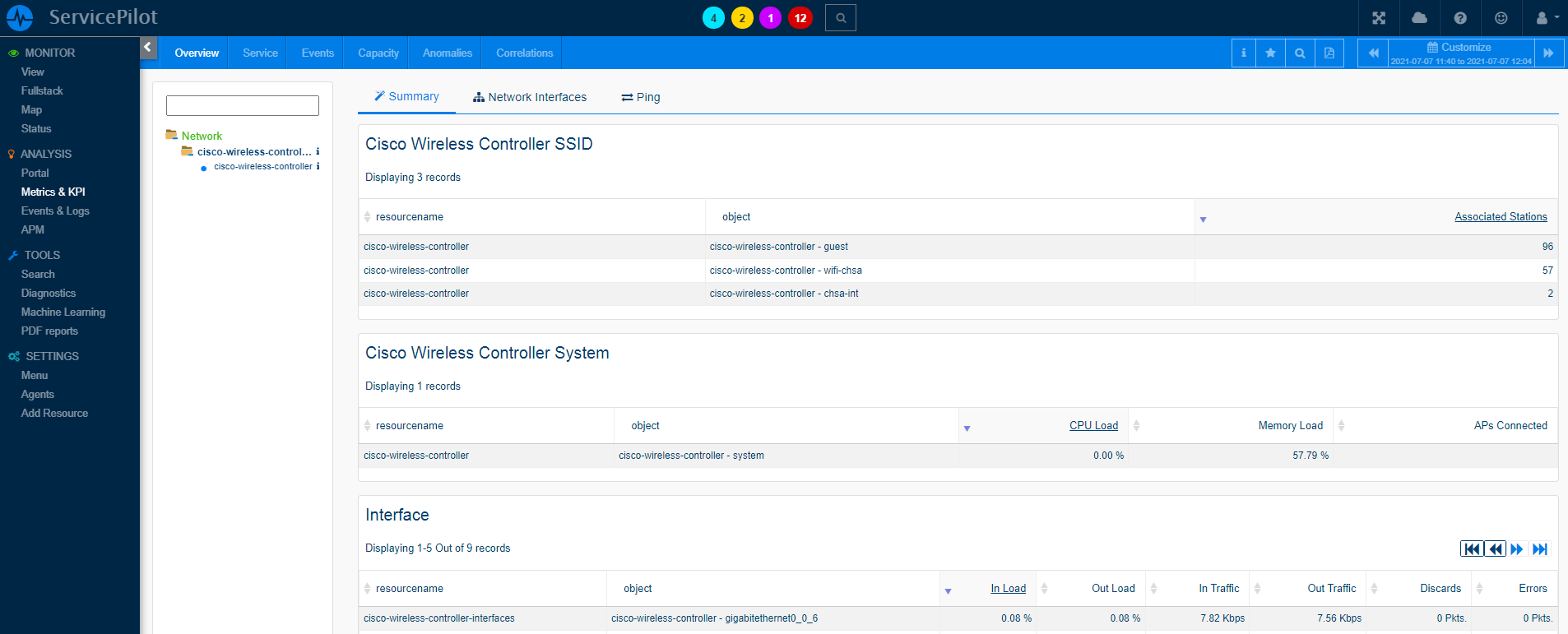
Task: Go to next page of Interface table
Action: click(1517, 549)
